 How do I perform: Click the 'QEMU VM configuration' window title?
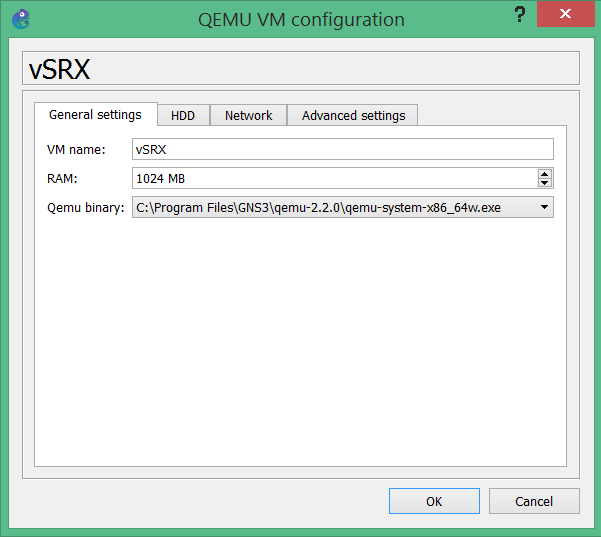301,20
